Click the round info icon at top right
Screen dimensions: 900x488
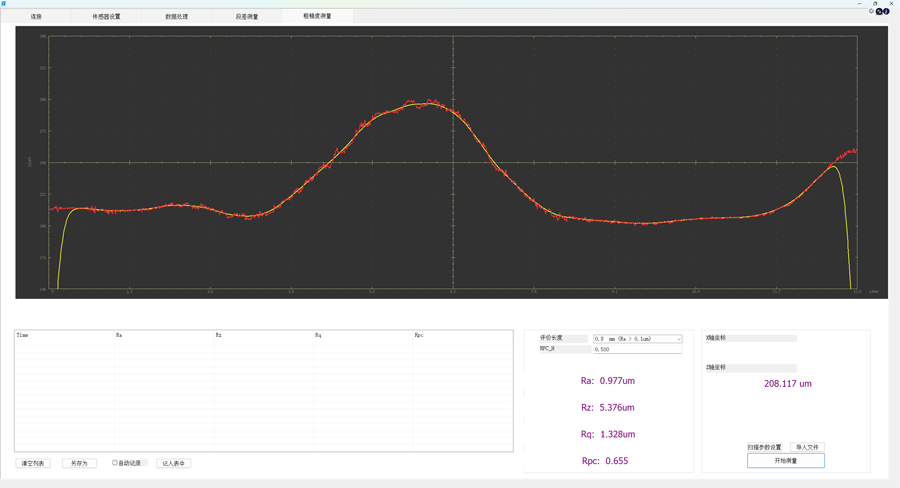coord(886,12)
